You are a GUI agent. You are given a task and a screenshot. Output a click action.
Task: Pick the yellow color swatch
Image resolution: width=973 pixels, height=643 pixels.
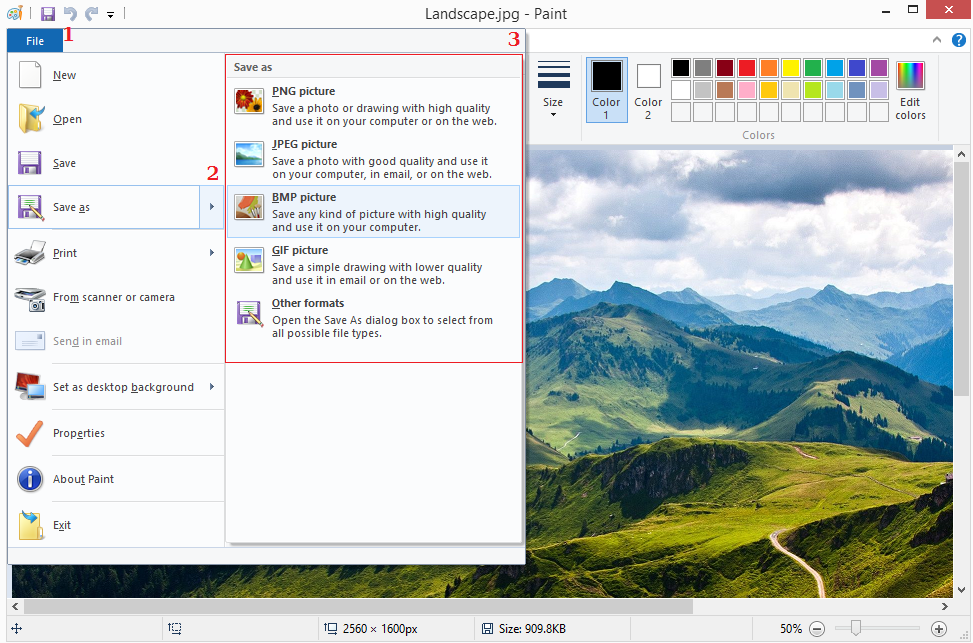pos(791,68)
